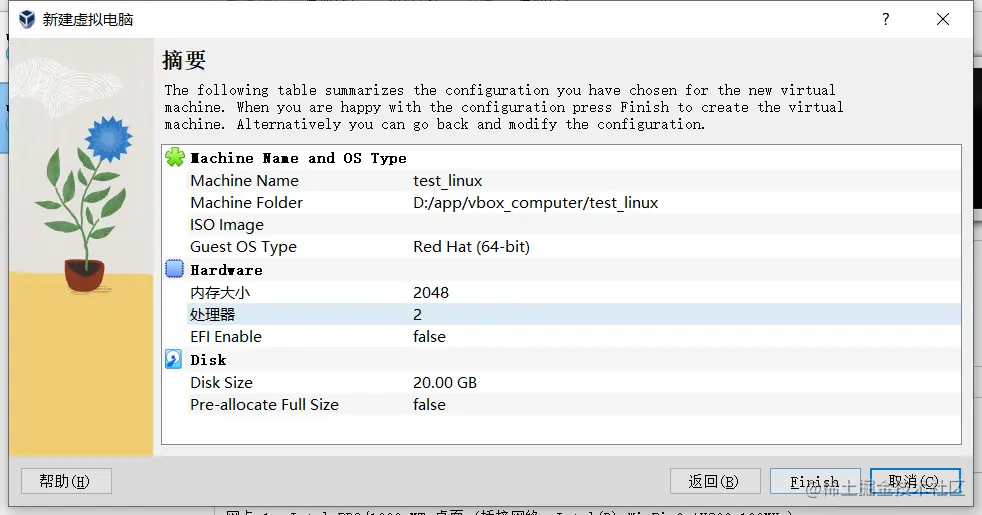This screenshot has height=515, width=982.
Task: Click the Pre-allocate Full Size false value
Action: [x=429, y=405]
